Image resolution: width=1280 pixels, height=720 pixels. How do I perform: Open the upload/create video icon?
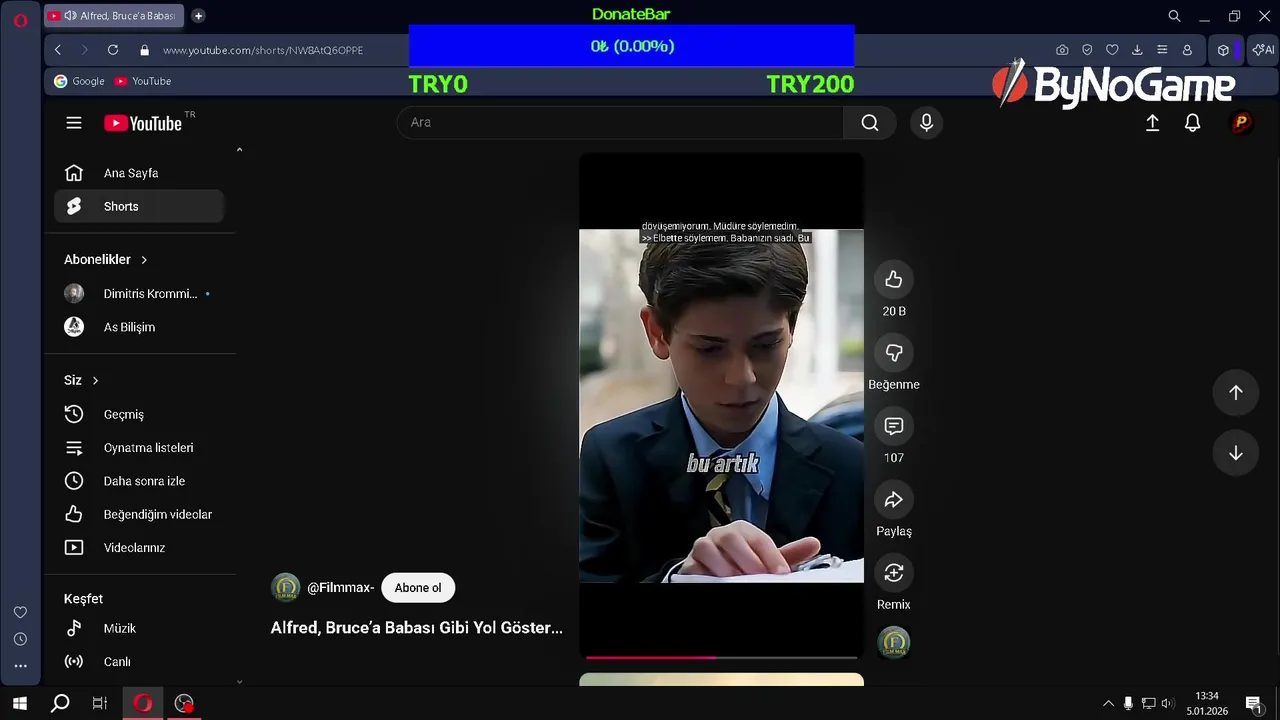1152,122
